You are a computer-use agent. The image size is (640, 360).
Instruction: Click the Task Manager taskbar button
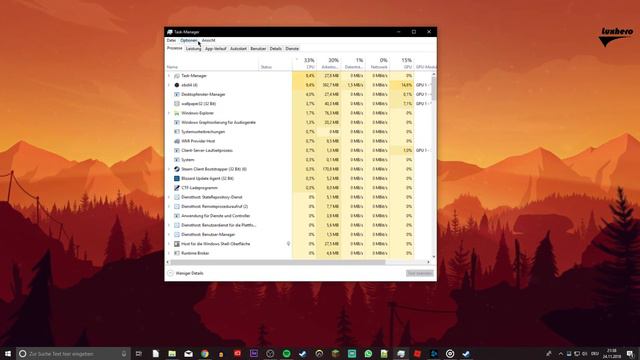[401, 353]
